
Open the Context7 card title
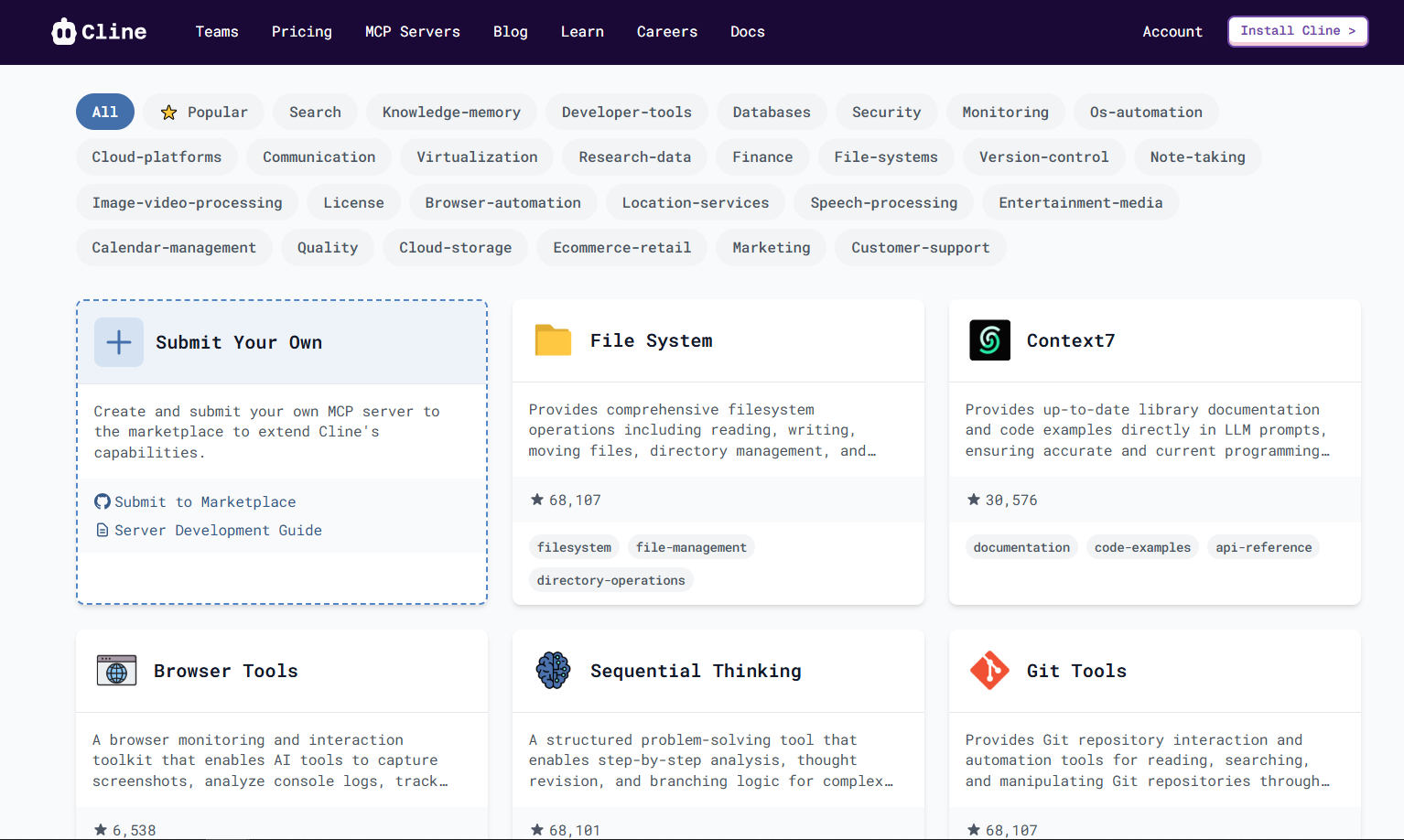(1071, 340)
